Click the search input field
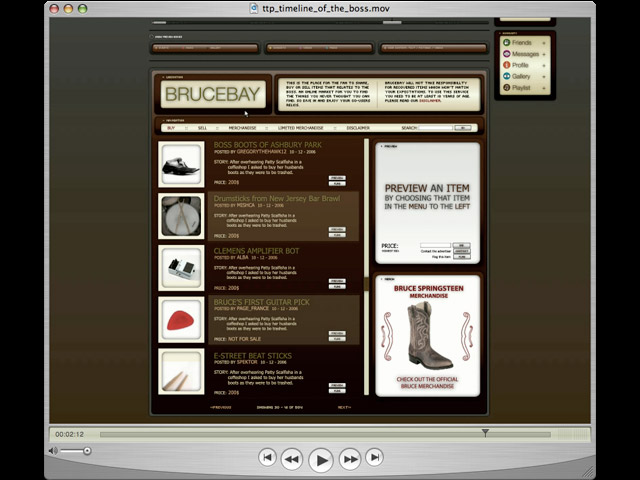640x480 pixels. (x=436, y=128)
